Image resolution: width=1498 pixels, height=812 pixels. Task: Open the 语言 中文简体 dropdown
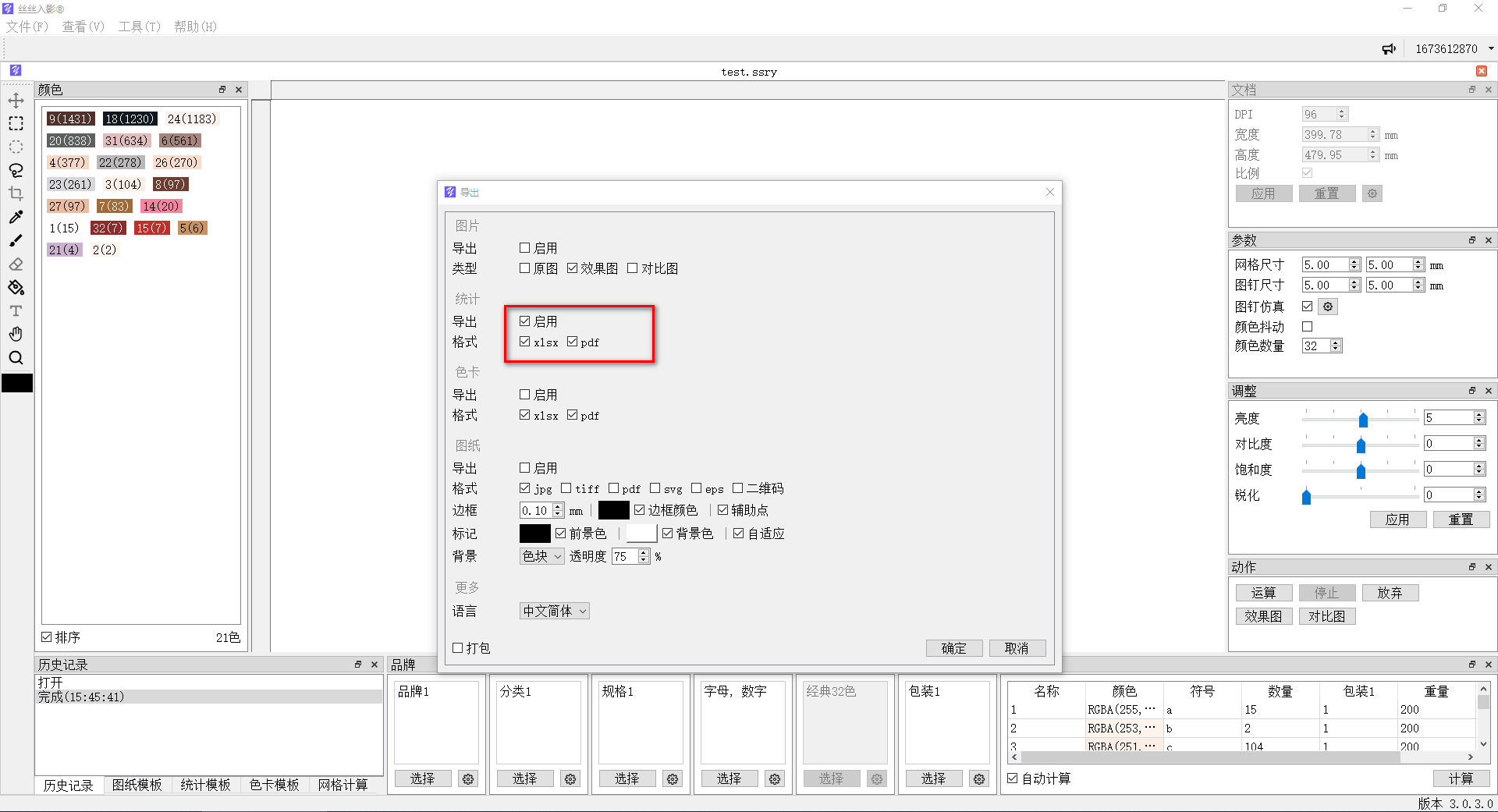(x=554, y=611)
